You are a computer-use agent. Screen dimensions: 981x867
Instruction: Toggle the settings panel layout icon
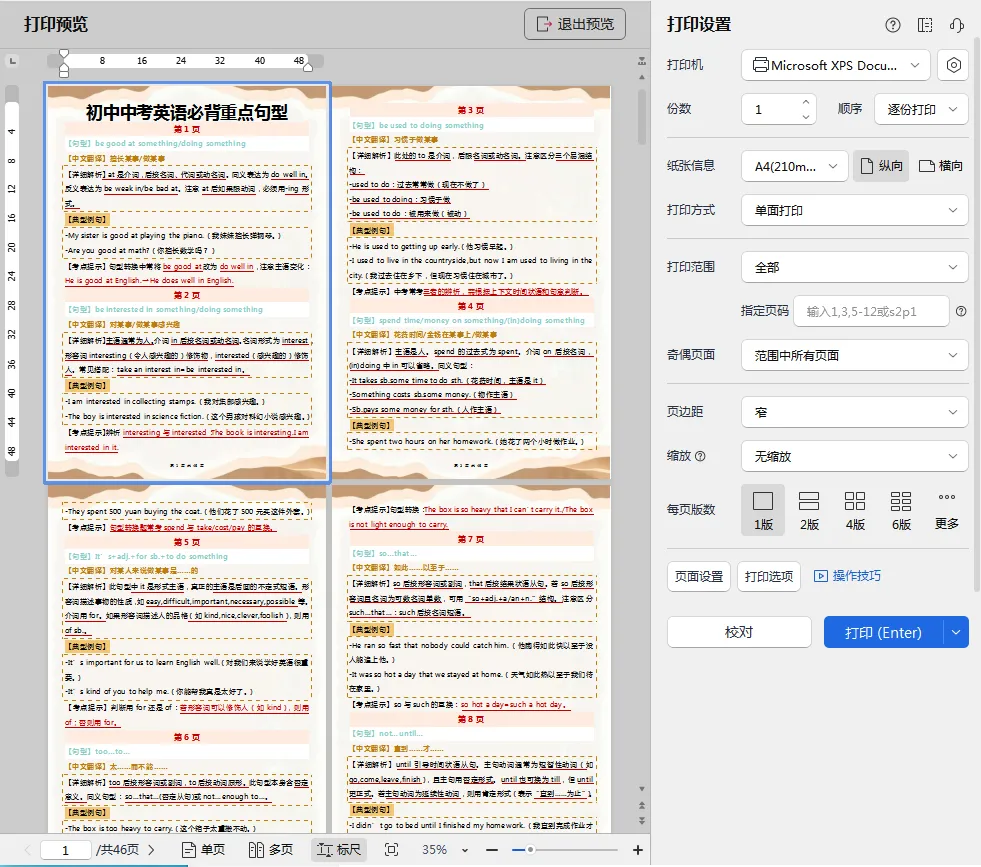(925, 25)
